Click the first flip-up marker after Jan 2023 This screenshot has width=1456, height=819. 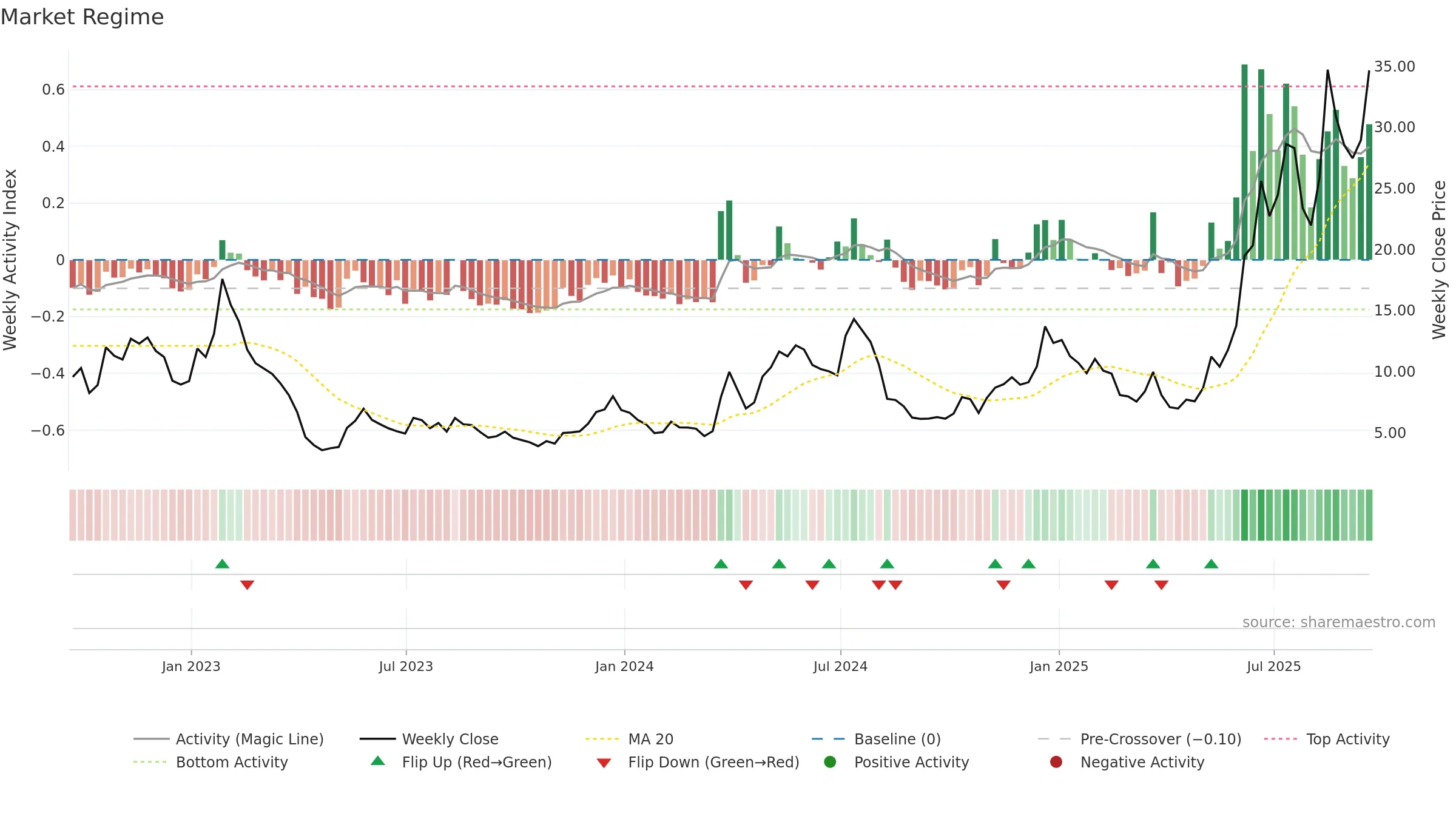(222, 564)
